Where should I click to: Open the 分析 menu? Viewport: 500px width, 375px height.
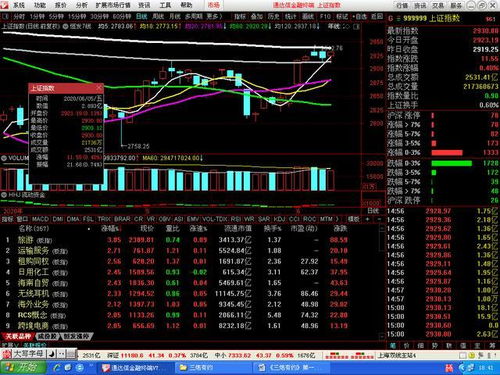tap(81, 5)
